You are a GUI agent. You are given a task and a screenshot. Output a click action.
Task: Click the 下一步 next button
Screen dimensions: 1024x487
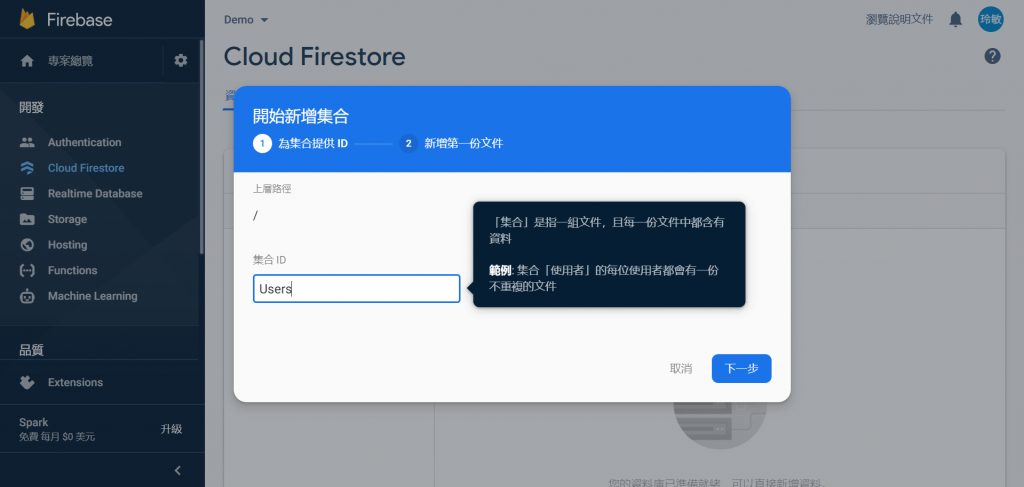click(741, 368)
